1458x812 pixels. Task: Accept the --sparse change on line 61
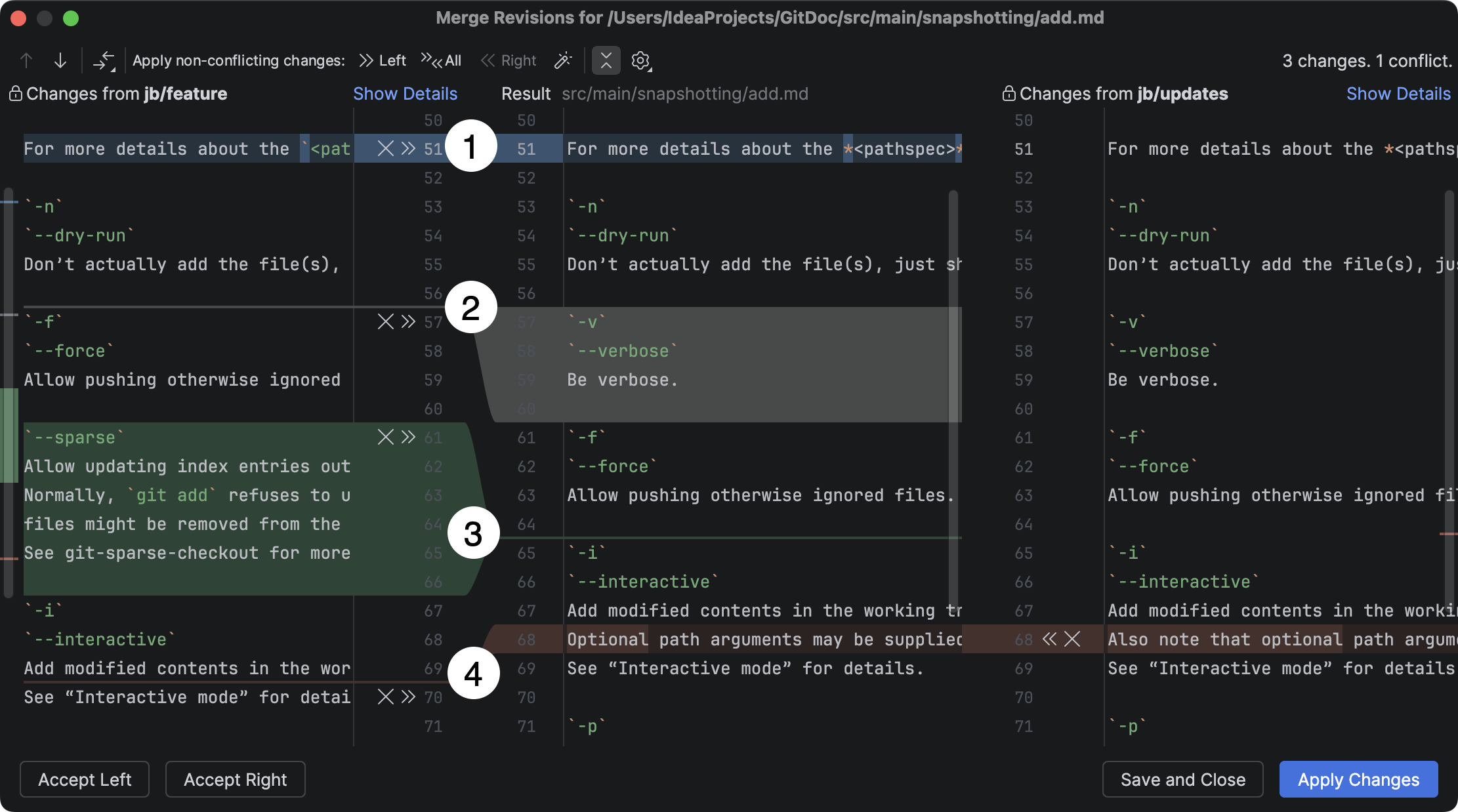(x=408, y=437)
